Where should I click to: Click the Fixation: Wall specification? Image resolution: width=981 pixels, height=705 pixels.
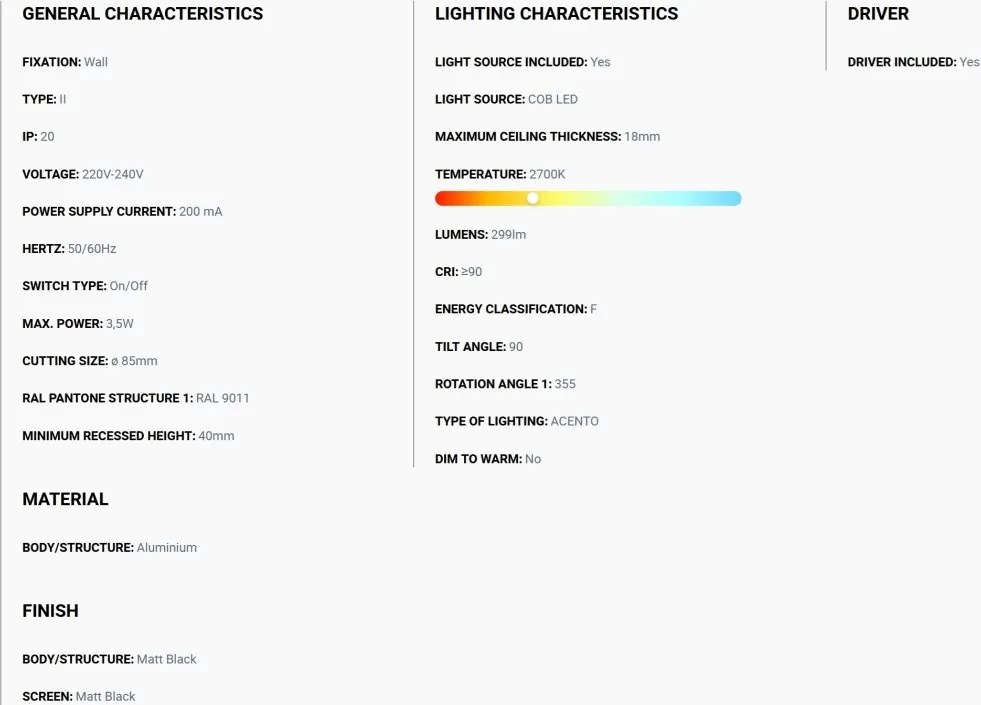tap(65, 62)
